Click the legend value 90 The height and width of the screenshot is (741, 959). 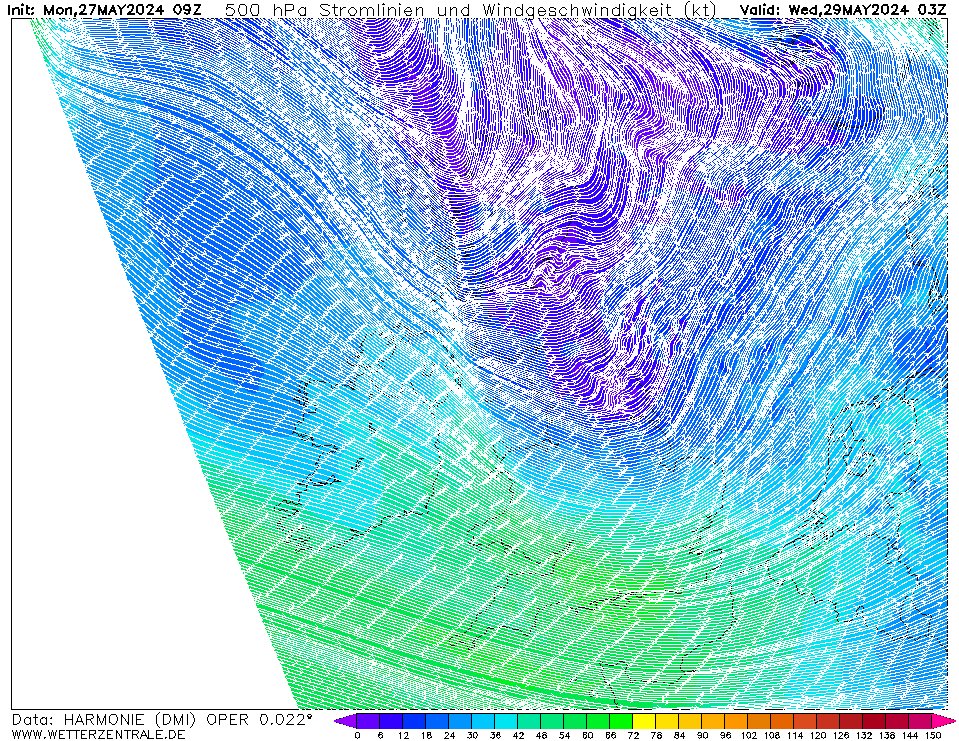(x=702, y=735)
